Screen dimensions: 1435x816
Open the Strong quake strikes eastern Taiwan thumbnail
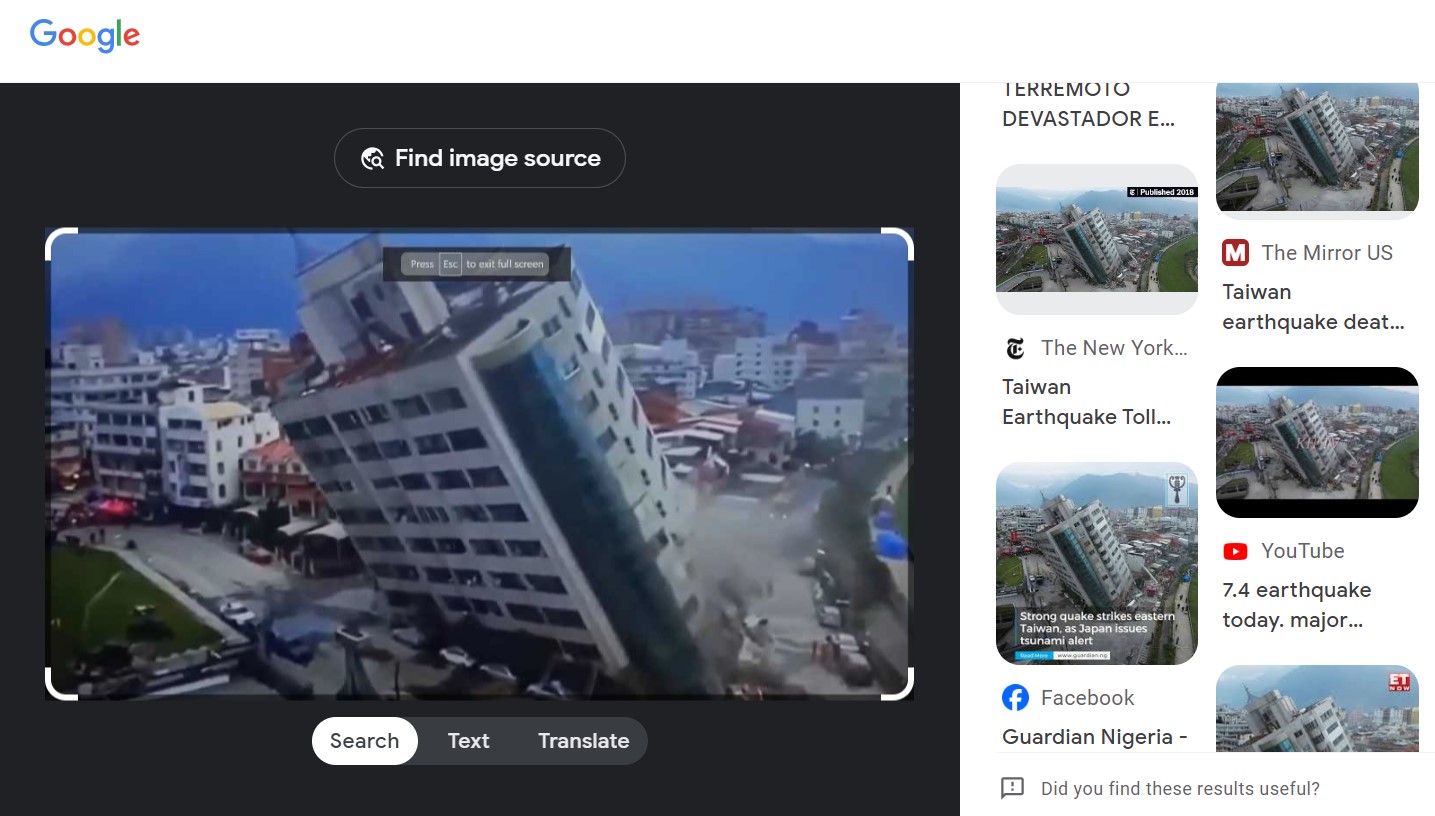[1097, 563]
